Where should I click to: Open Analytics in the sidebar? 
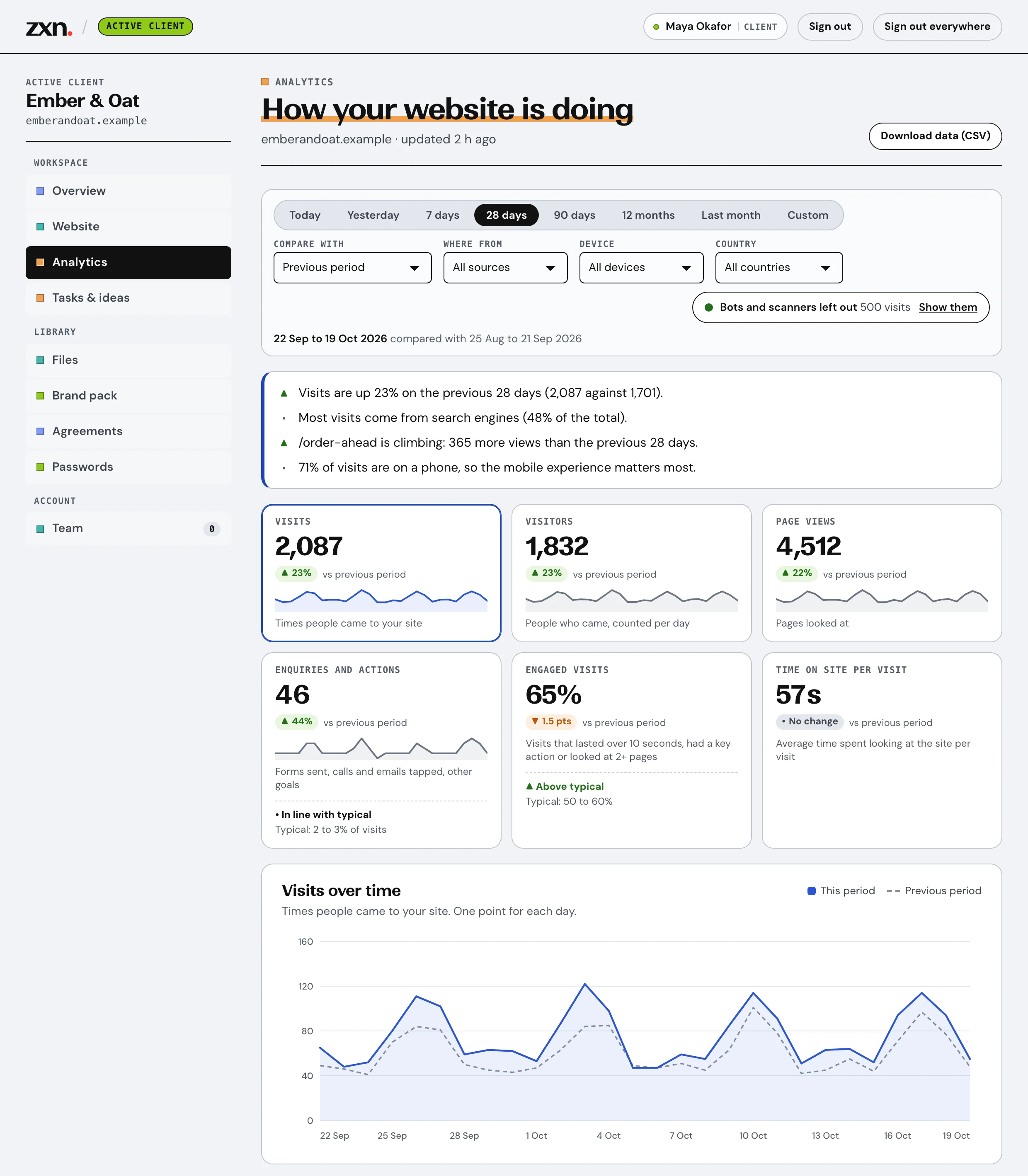coord(128,263)
